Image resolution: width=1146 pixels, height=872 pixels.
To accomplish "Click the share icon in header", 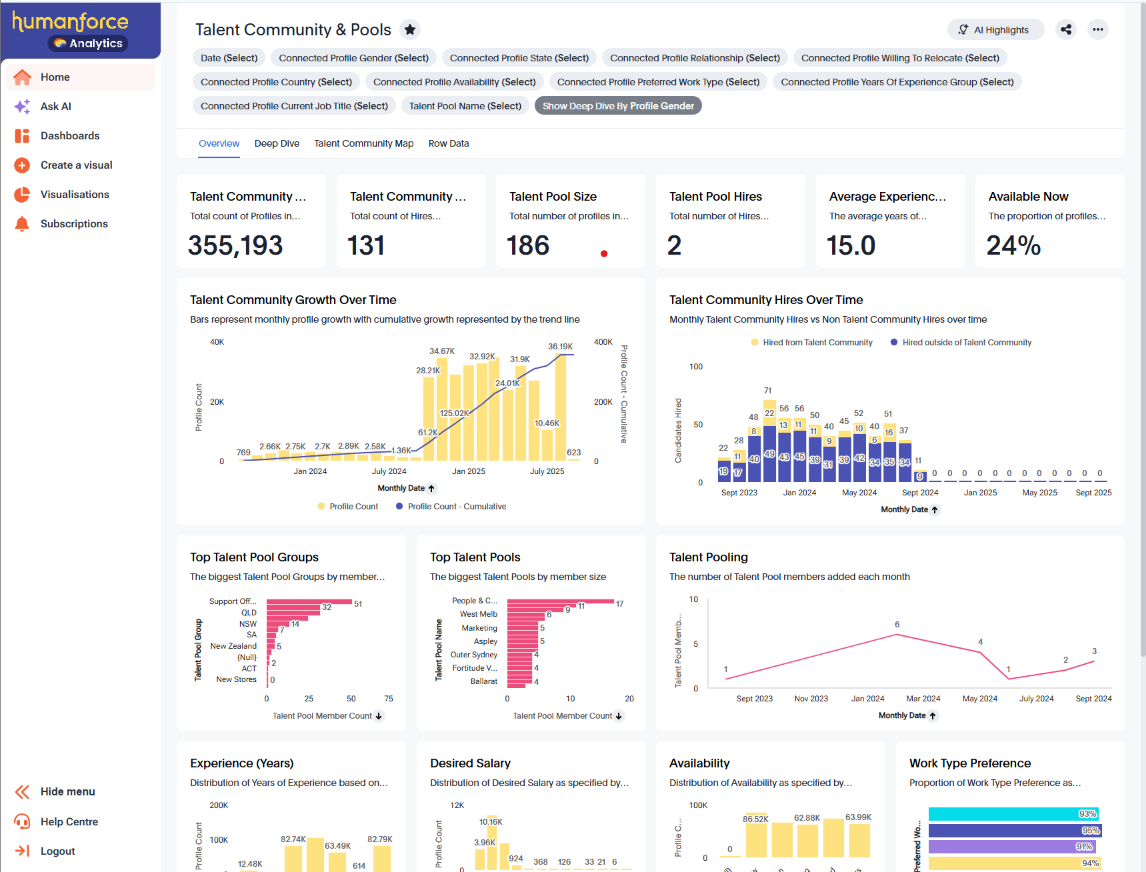I will click(x=1066, y=30).
